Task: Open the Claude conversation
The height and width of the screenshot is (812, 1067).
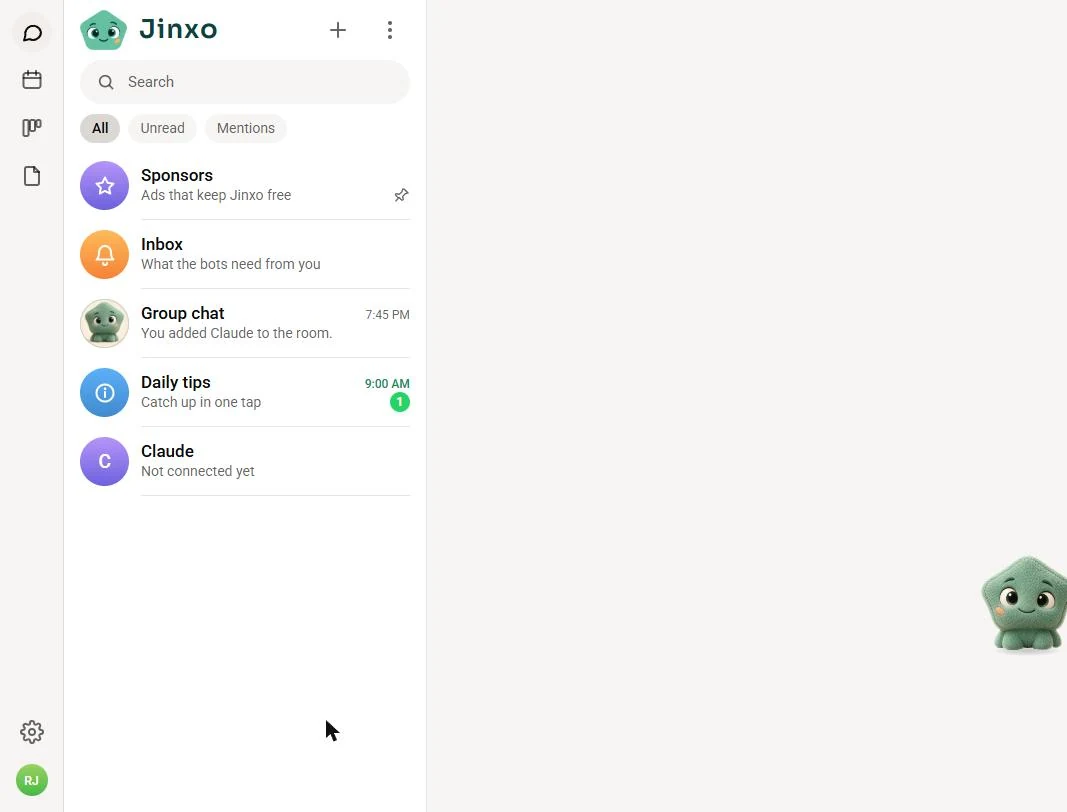Action: (245, 461)
